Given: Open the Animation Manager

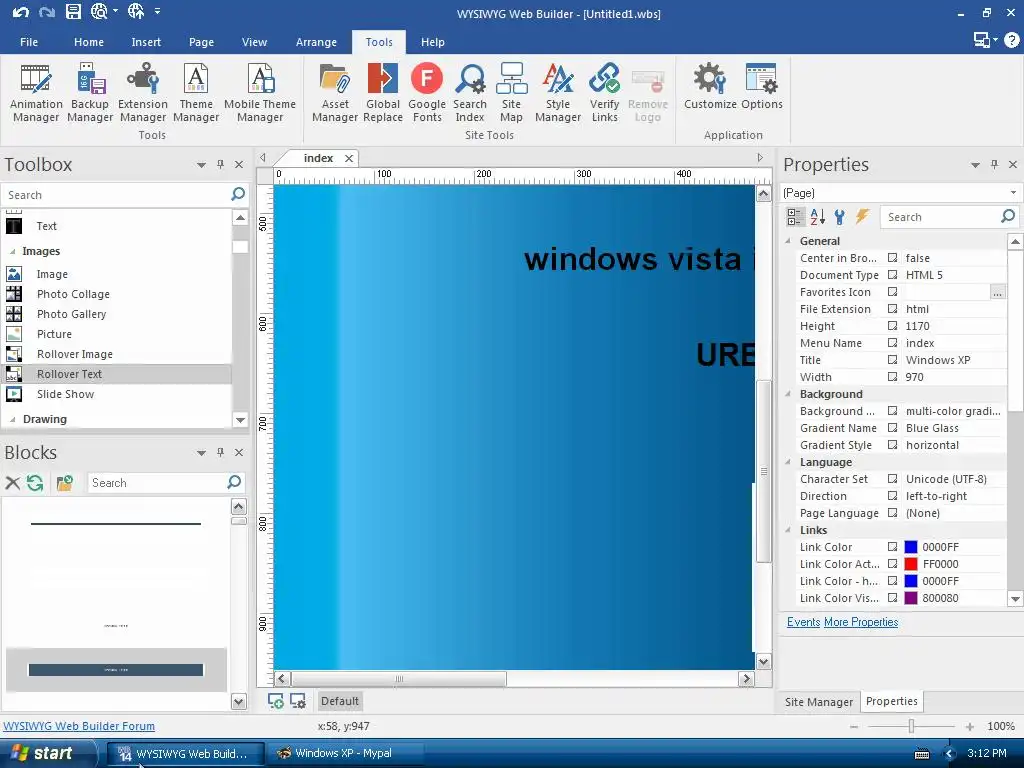Looking at the screenshot, I should pos(36,93).
